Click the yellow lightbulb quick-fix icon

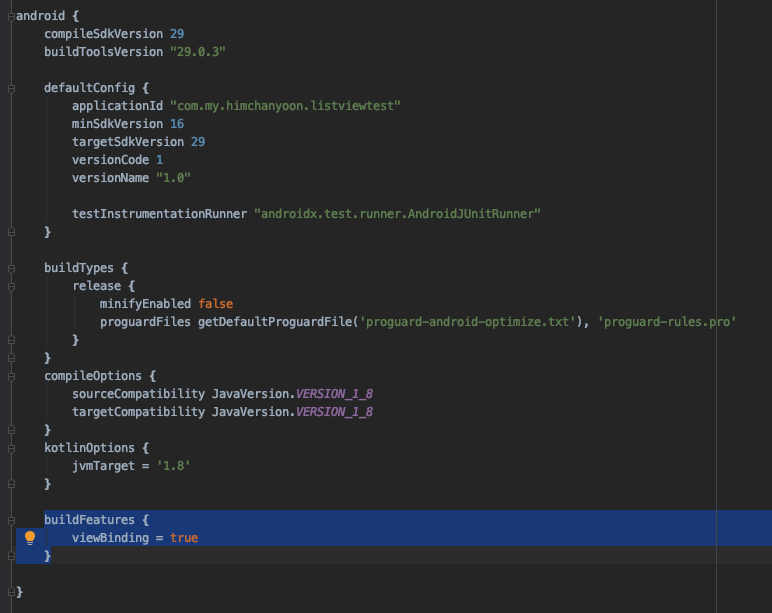(x=30, y=538)
